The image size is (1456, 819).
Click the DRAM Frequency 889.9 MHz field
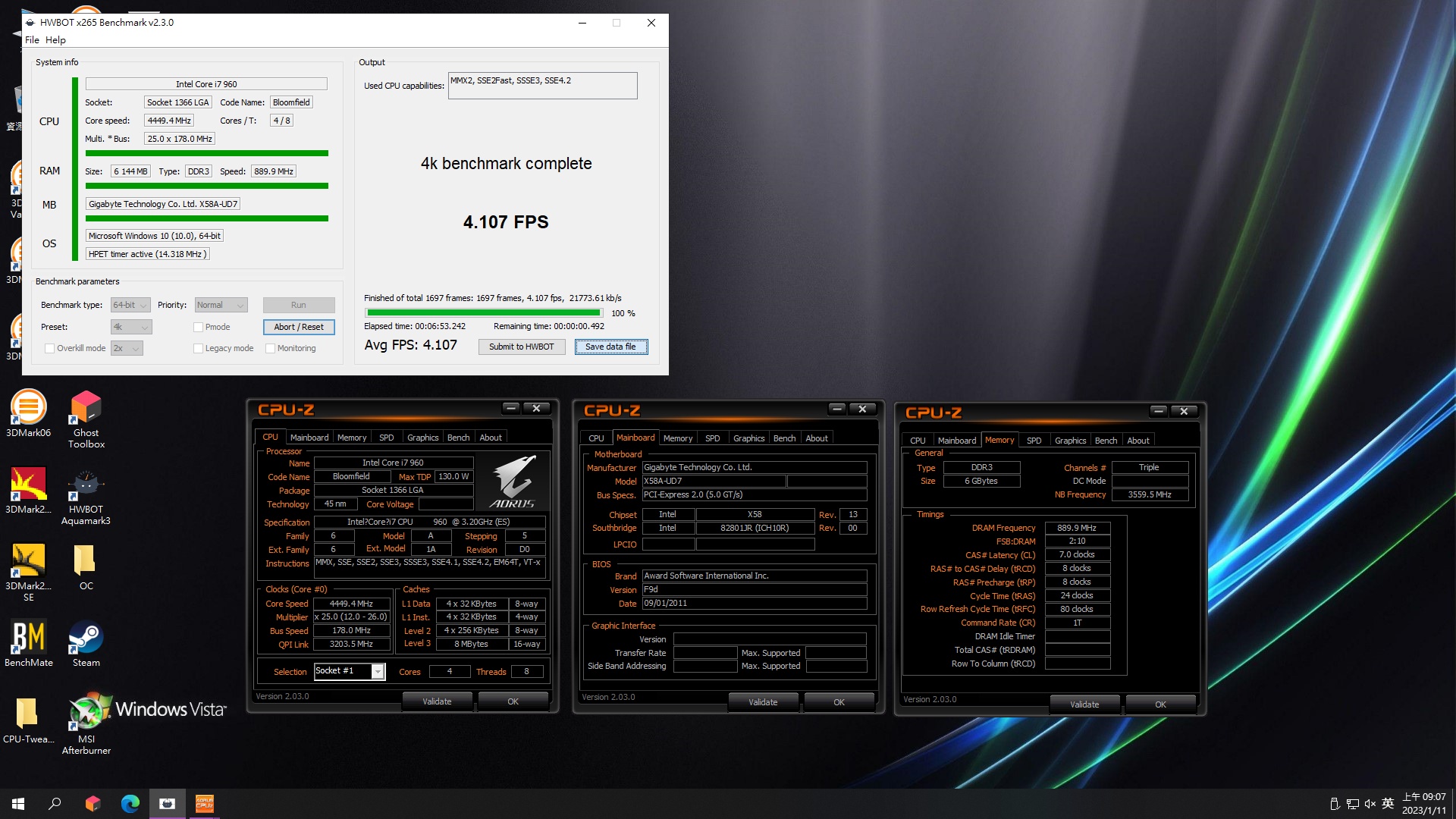point(1077,528)
